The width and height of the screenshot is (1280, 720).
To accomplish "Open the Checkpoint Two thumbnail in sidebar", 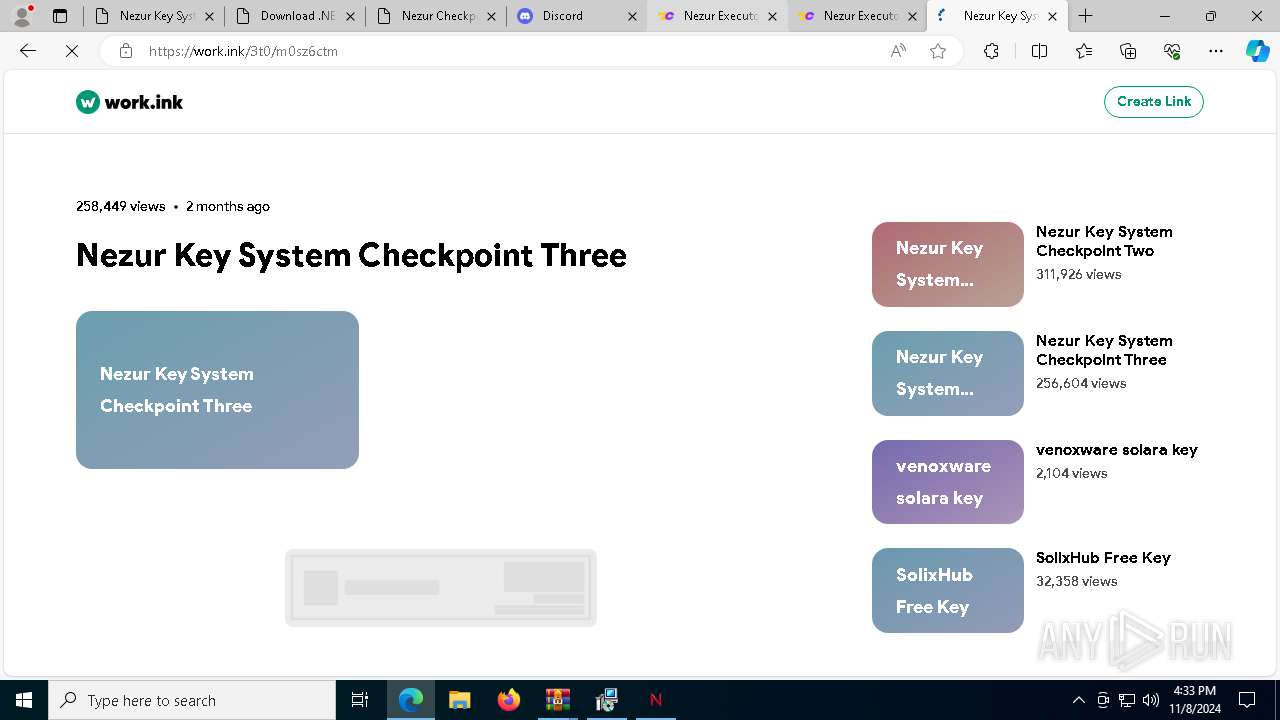I will click(948, 264).
